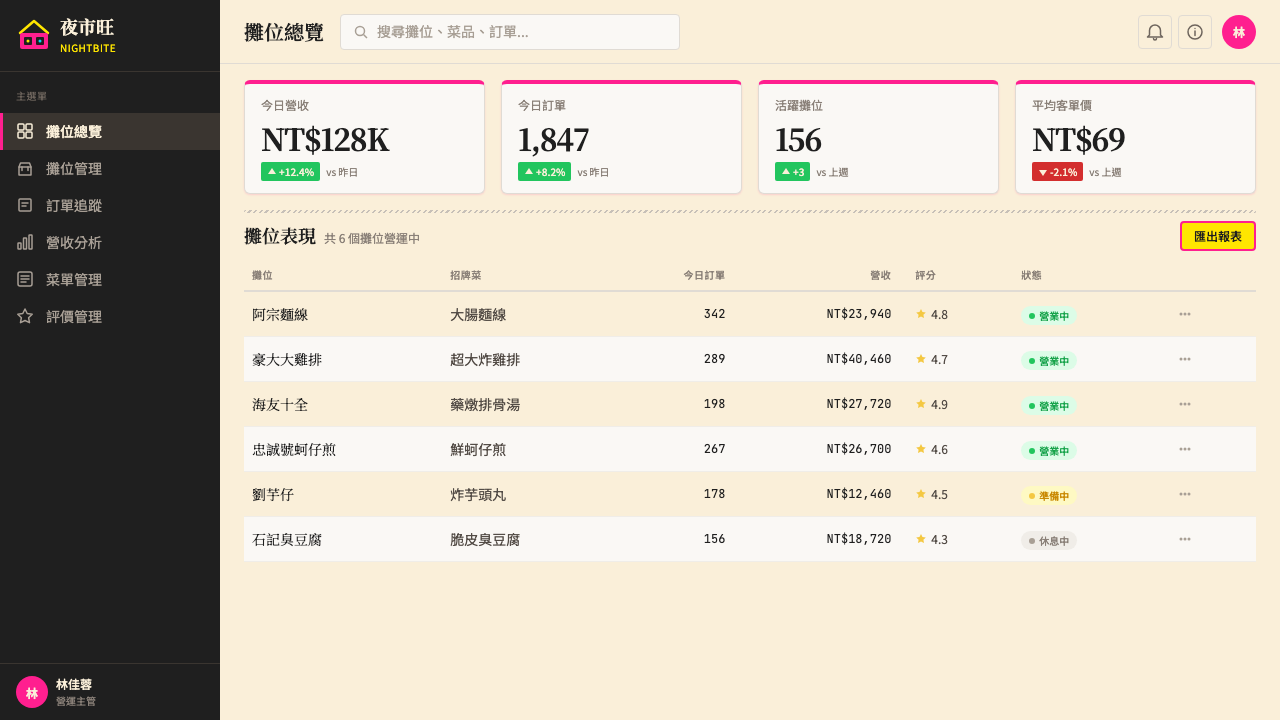Click the 活躍攤位 156 card
Screen dimensions: 1280x720
(878, 137)
